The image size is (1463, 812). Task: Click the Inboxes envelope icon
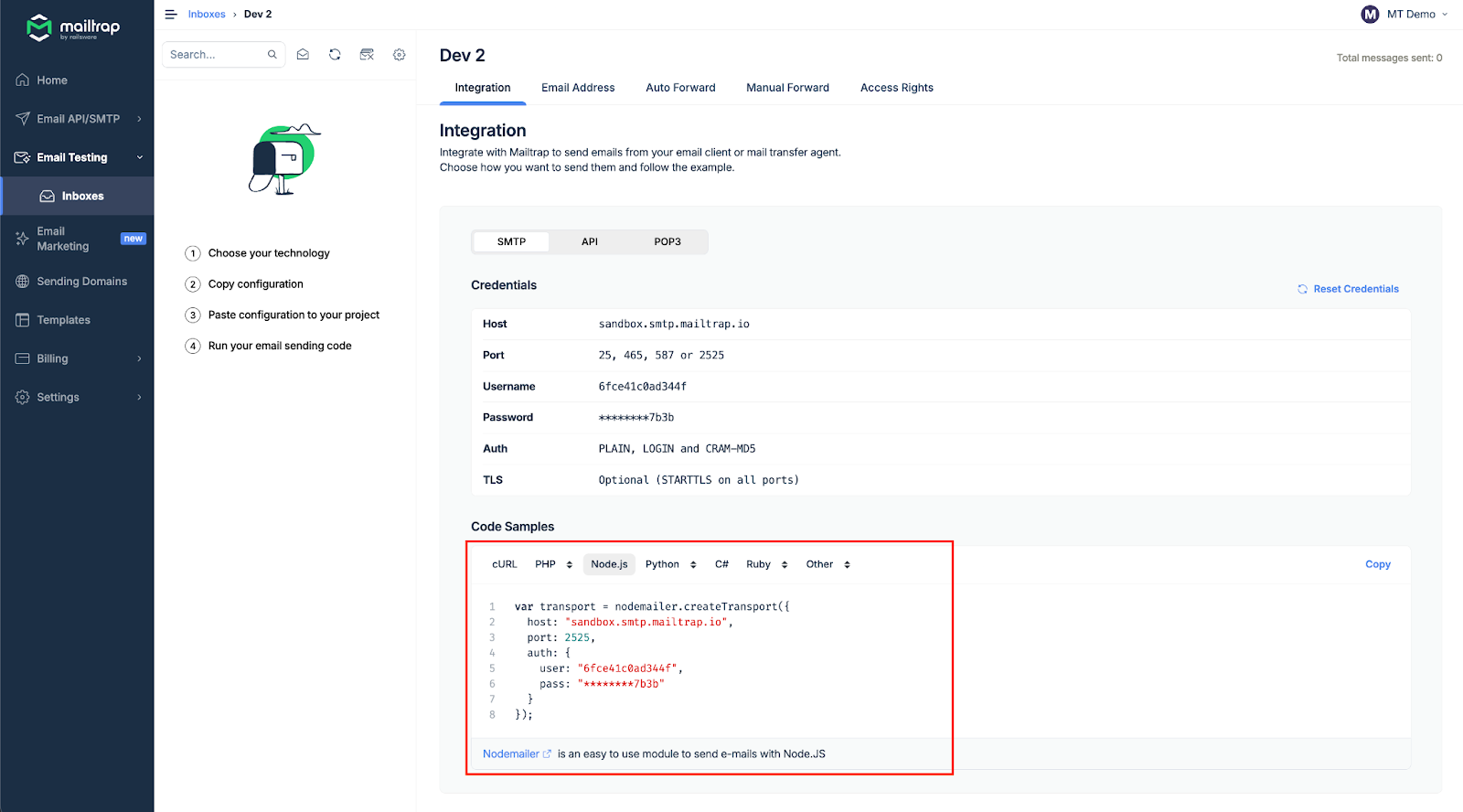(48, 196)
